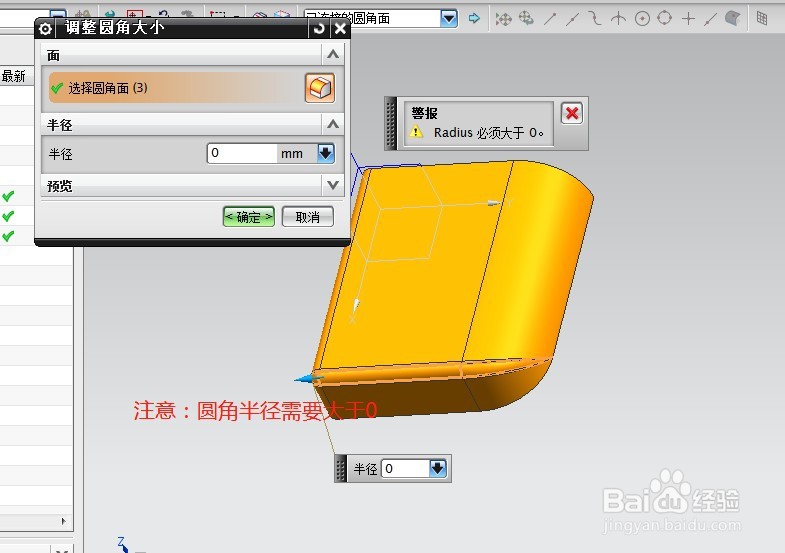Toggle Arc Center snap

point(642,19)
